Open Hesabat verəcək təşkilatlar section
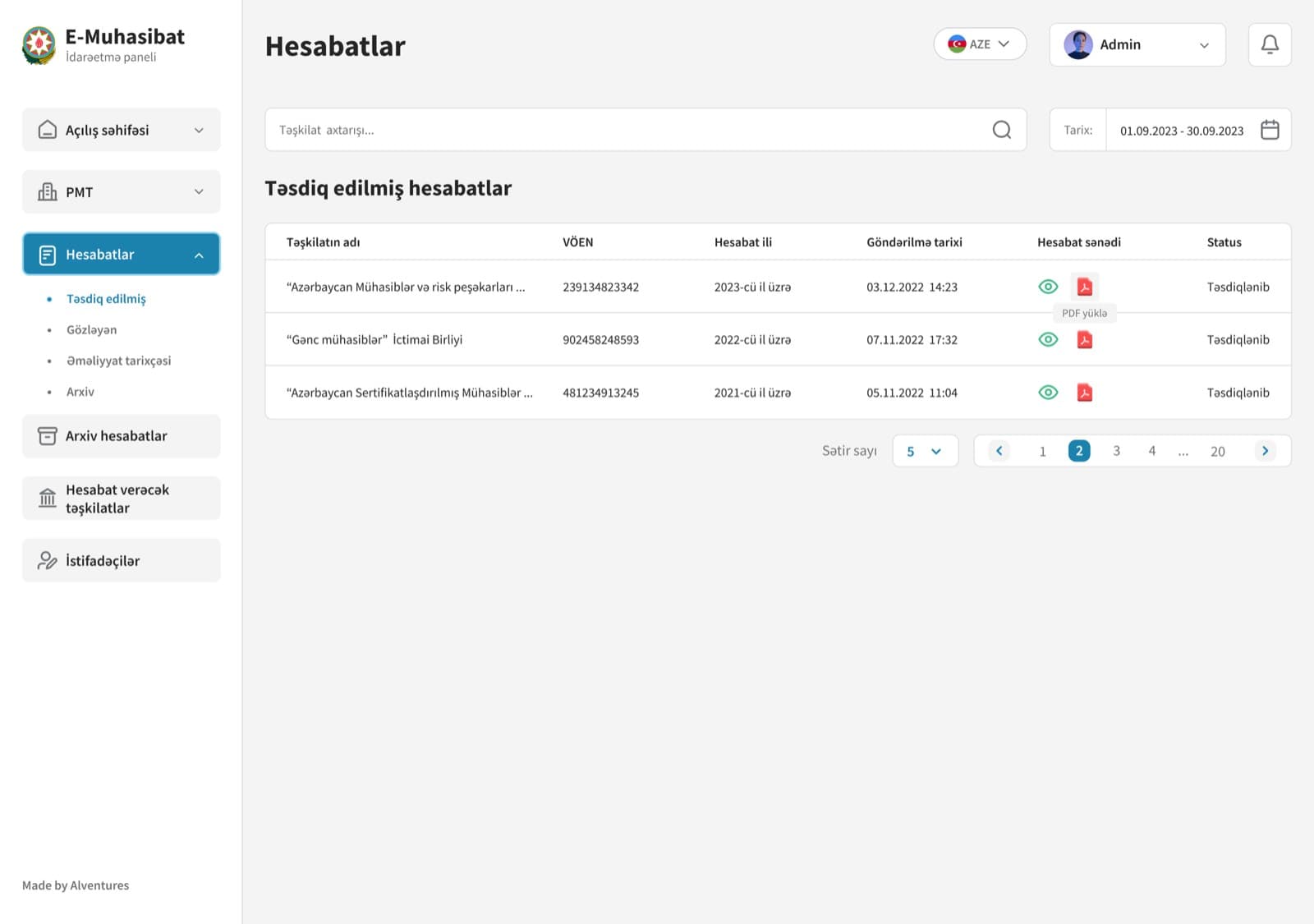 pyautogui.click(x=122, y=498)
